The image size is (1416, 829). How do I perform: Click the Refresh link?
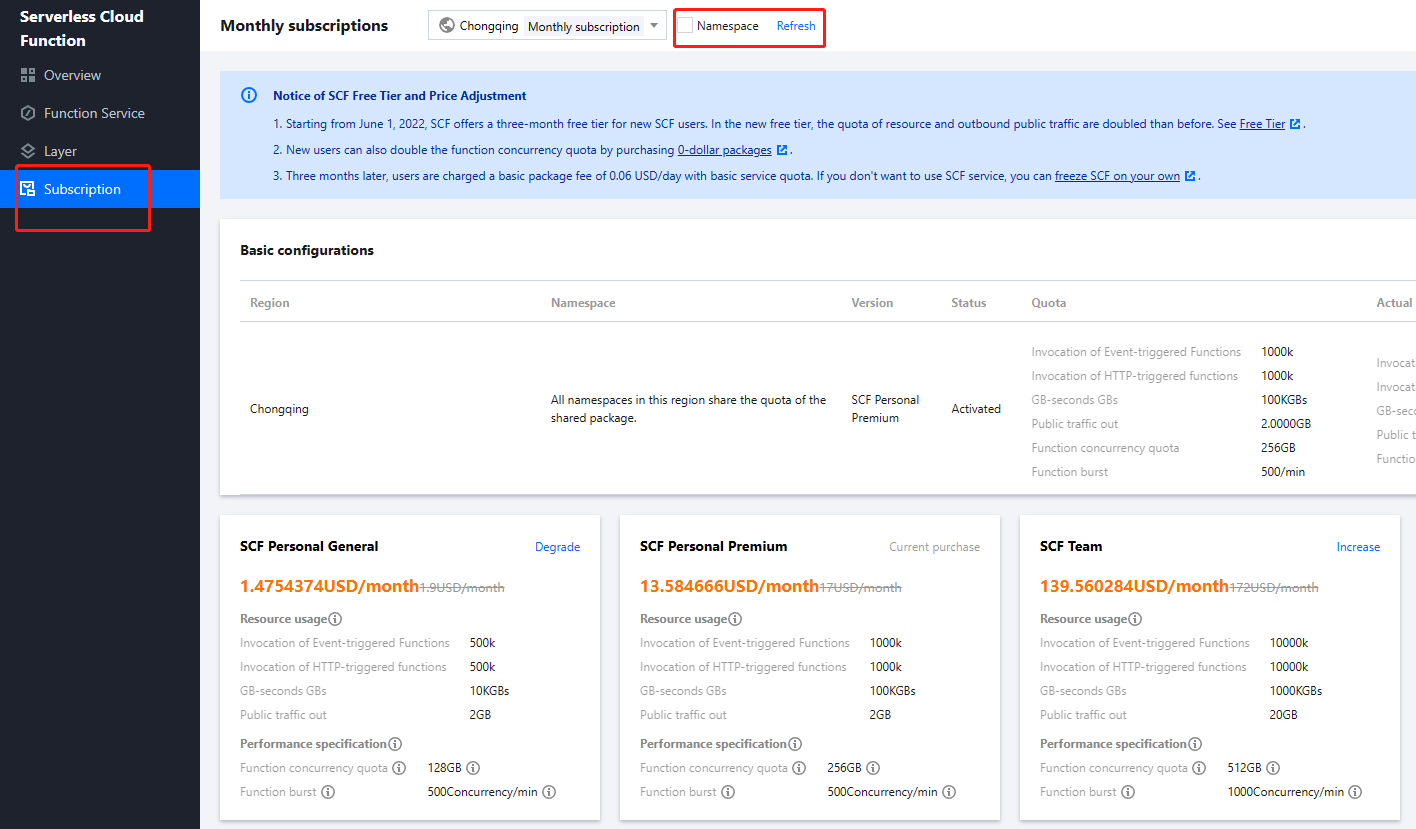[796, 26]
